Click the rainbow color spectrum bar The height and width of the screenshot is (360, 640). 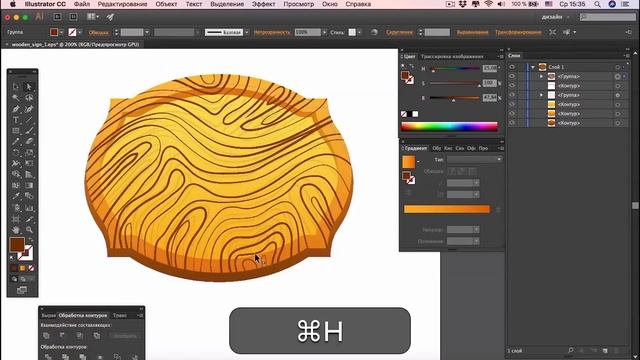[x=449, y=127]
